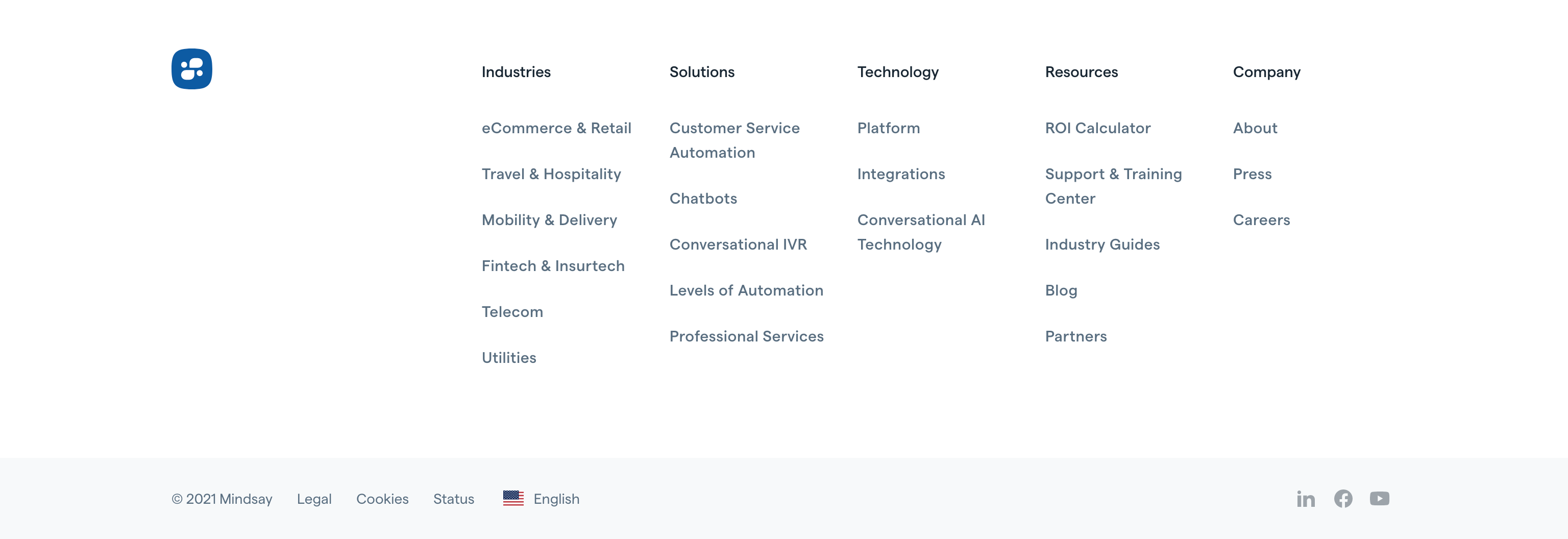Open the Facebook social icon
1568x539 pixels.
pos(1343,499)
